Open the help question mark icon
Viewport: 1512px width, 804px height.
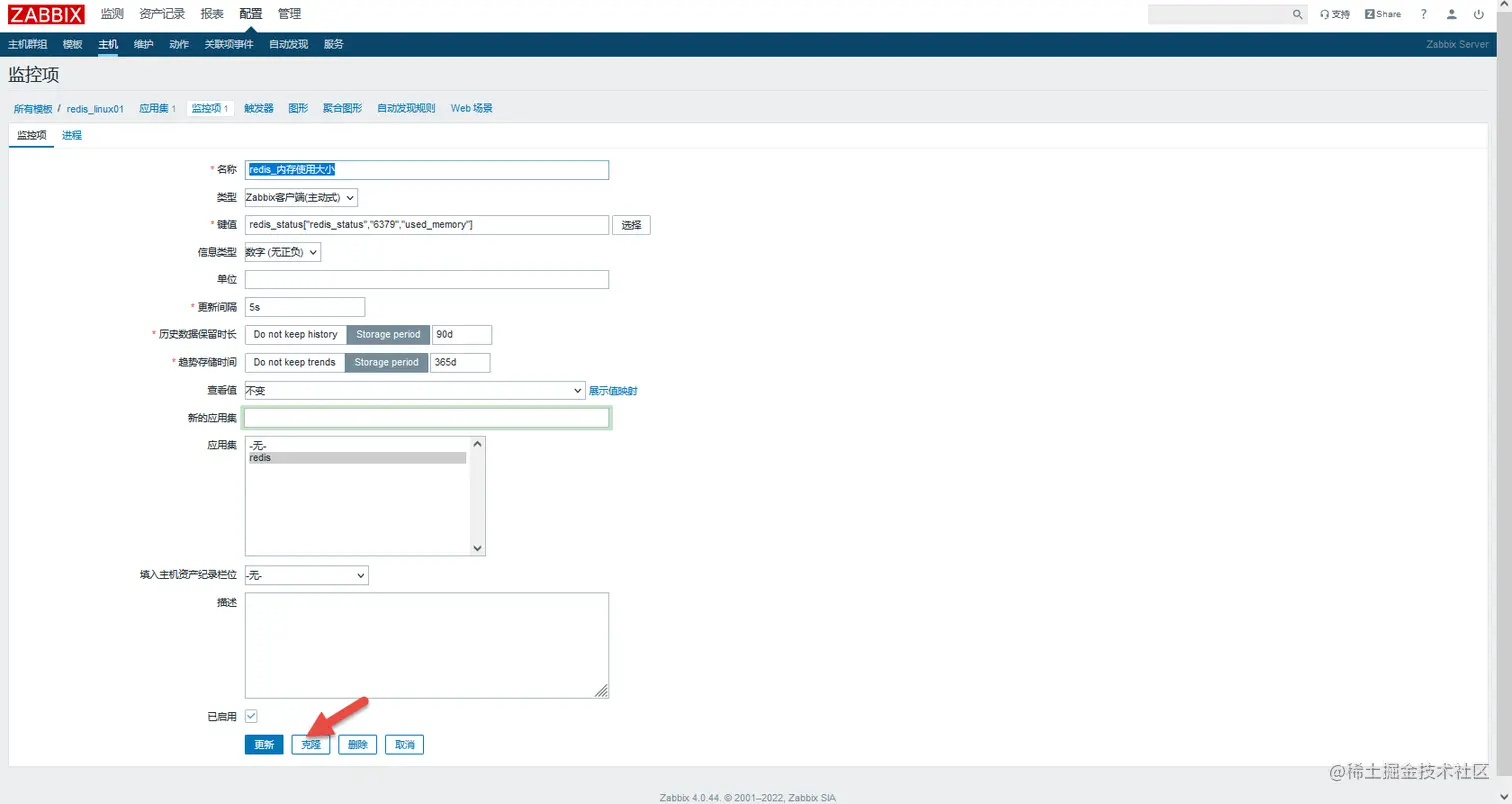pos(1424,14)
